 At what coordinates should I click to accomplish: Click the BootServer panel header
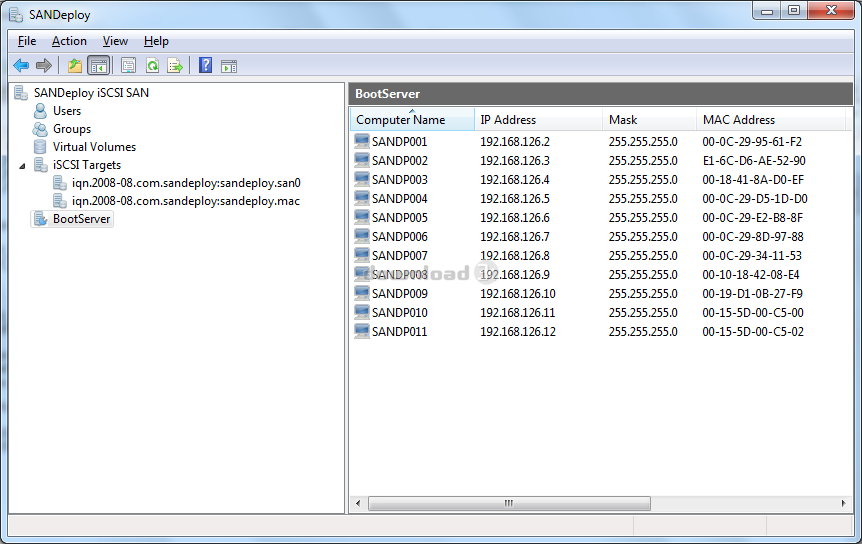[600, 93]
